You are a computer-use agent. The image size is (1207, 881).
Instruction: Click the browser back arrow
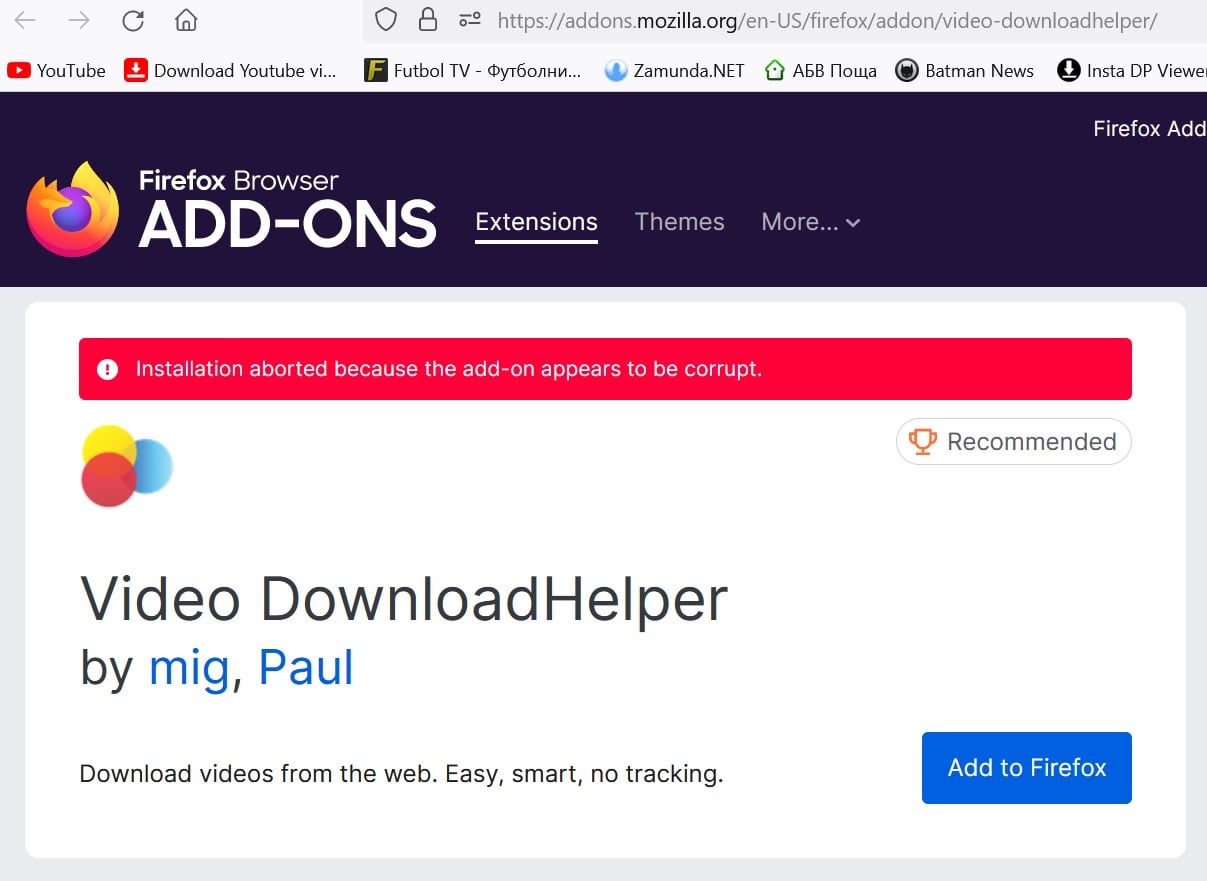coord(25,20)
